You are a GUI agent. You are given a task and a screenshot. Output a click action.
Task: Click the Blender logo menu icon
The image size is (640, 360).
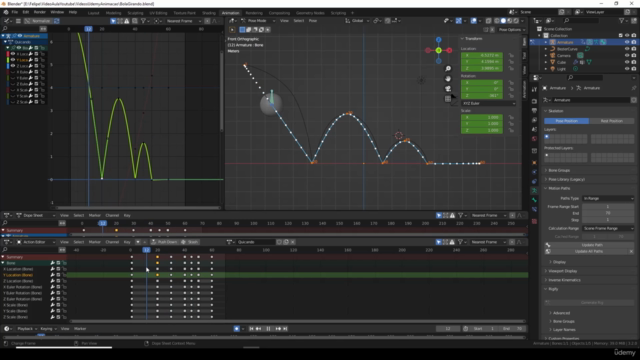(x=6, y=12)
